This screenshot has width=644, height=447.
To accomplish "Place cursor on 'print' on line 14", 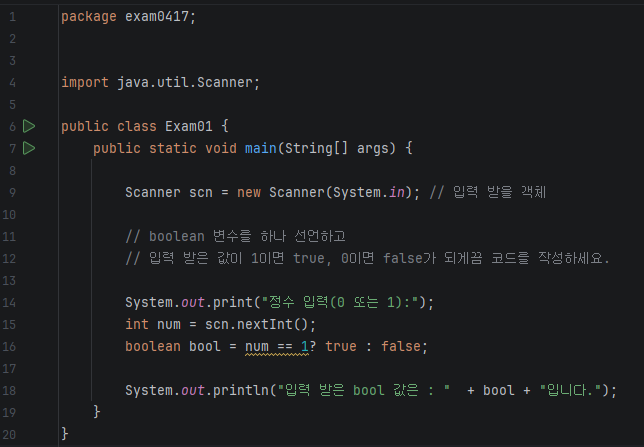I will (x=233, y=302).
